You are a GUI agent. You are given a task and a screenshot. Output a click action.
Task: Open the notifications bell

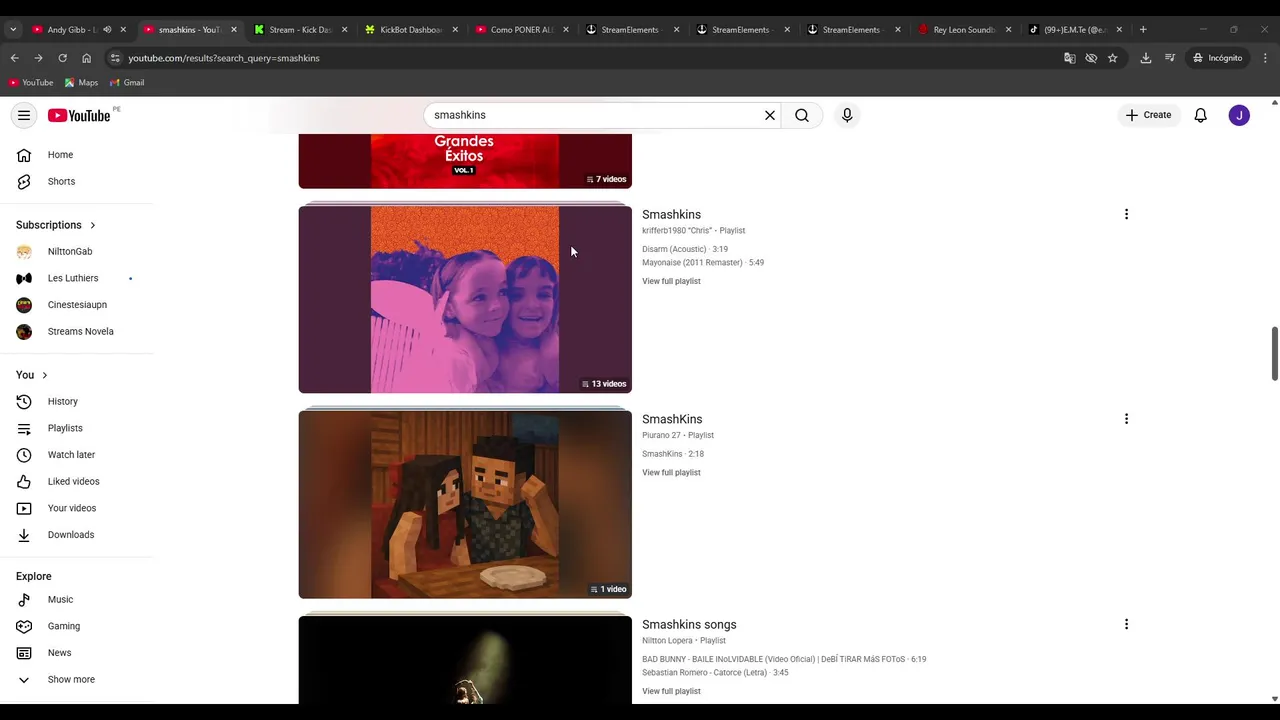(1200, 115)
